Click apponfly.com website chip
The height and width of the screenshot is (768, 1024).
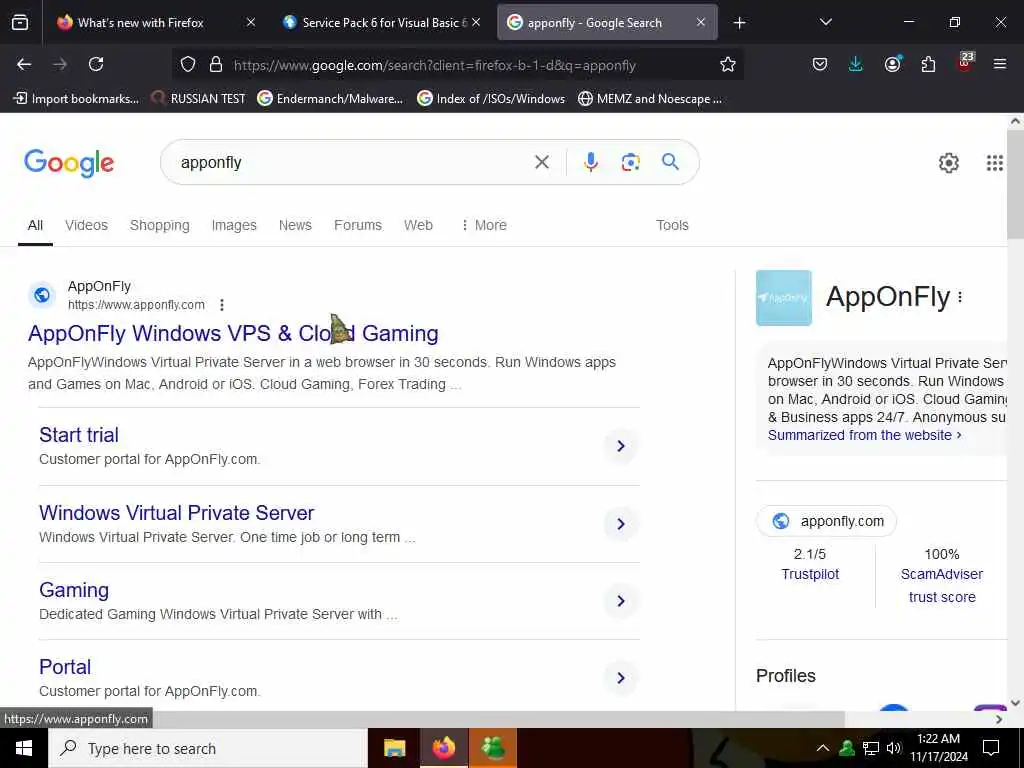pos(826,521)
